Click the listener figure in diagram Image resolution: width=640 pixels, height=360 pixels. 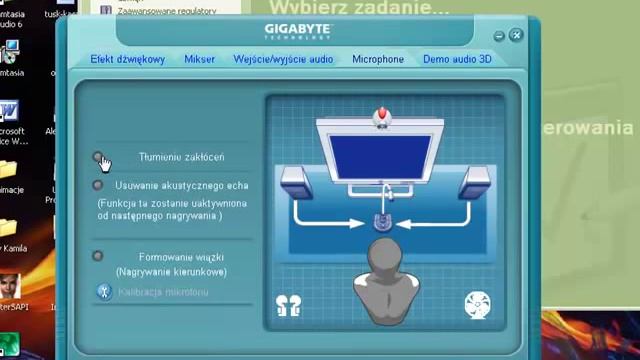(x=386, y=282)
